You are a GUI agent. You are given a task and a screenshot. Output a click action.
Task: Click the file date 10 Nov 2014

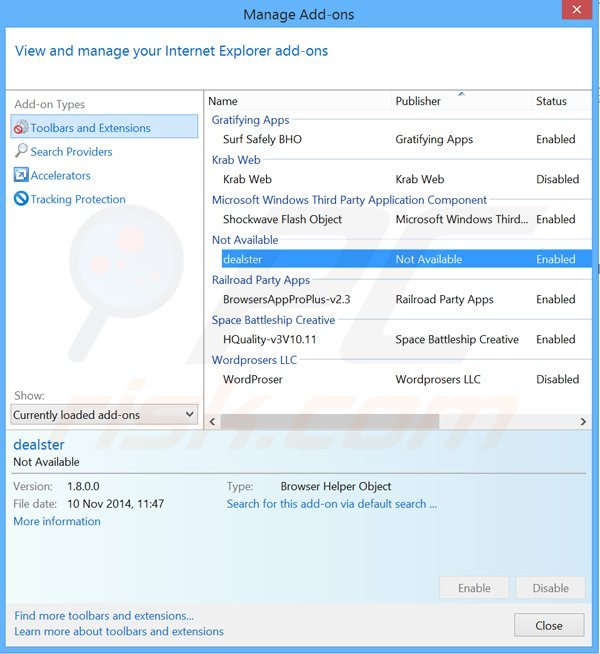pyautogui.click(x=115, y=504)
